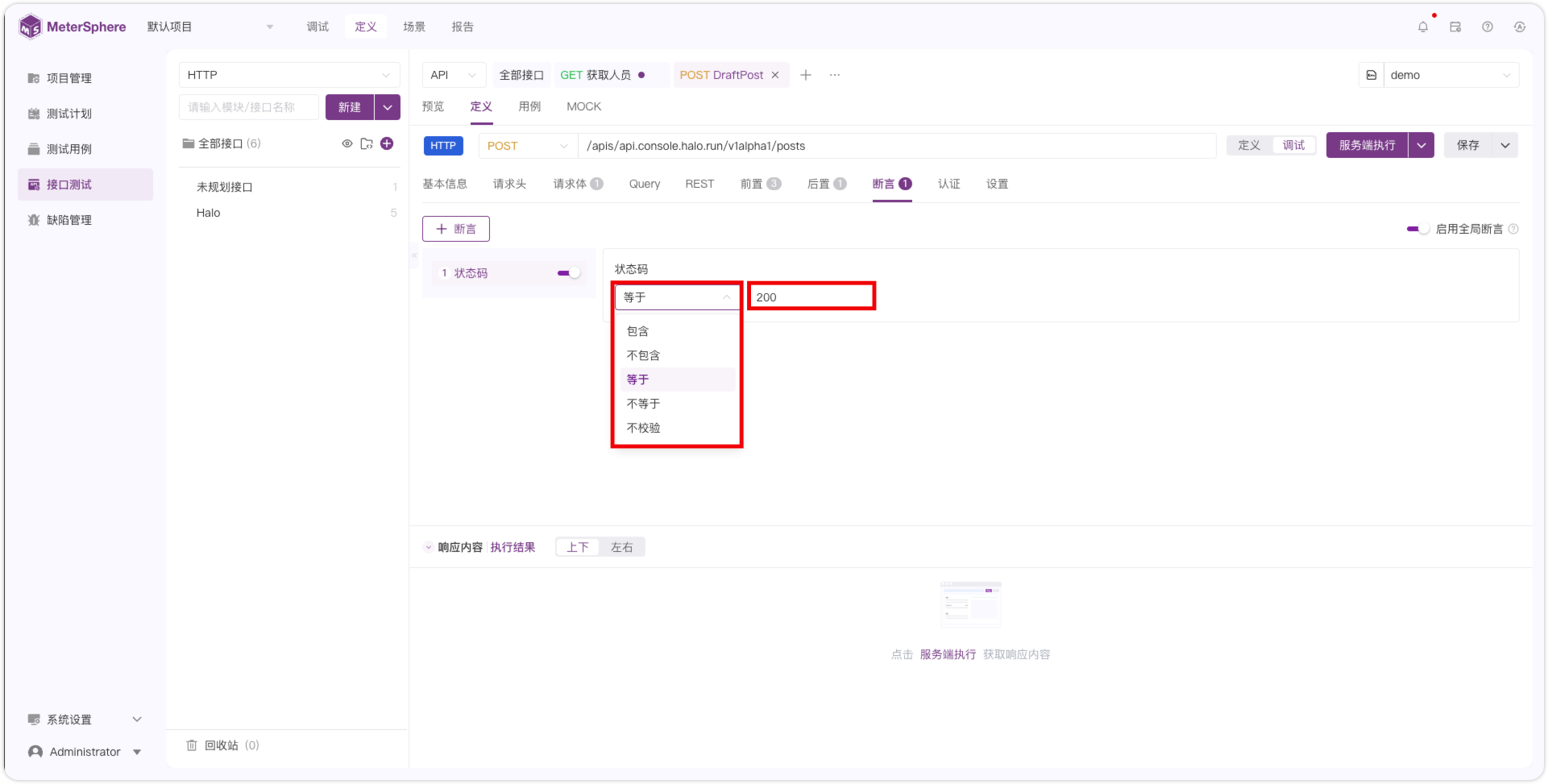Open the HTTP protocol dropdown

coord(289,75)
